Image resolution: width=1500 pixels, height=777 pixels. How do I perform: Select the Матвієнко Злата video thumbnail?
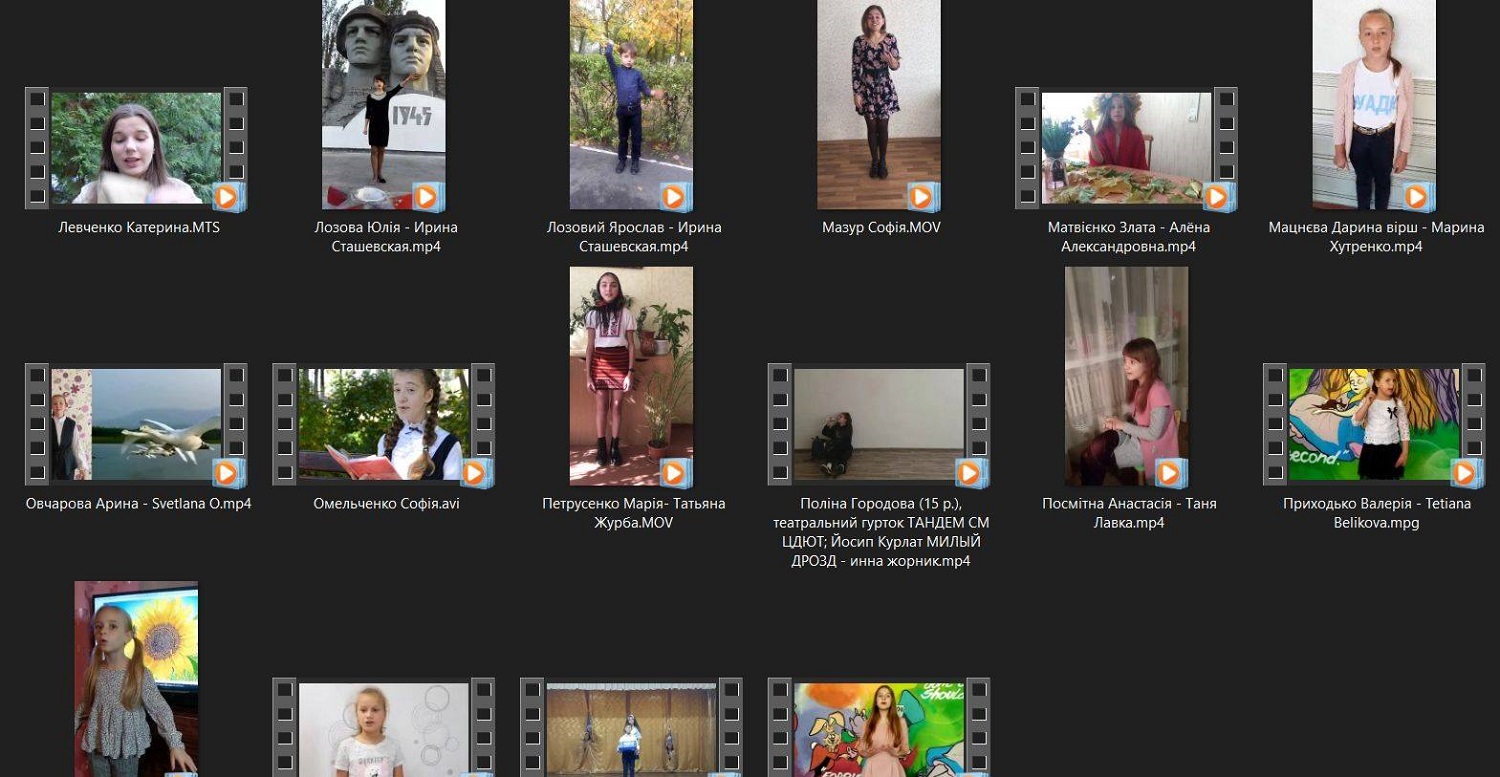tap(1126, 148)
